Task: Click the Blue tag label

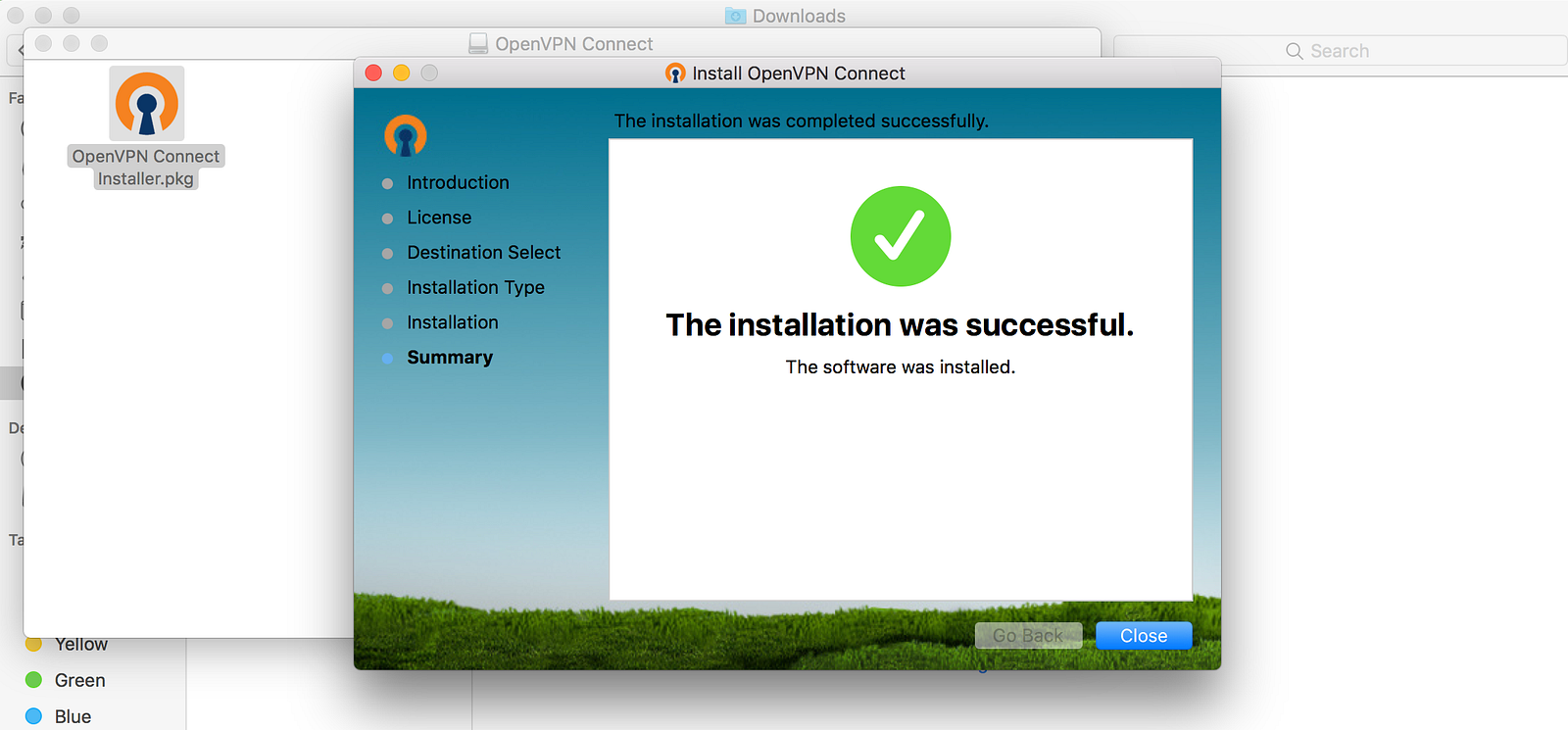Action: point(73,716)
